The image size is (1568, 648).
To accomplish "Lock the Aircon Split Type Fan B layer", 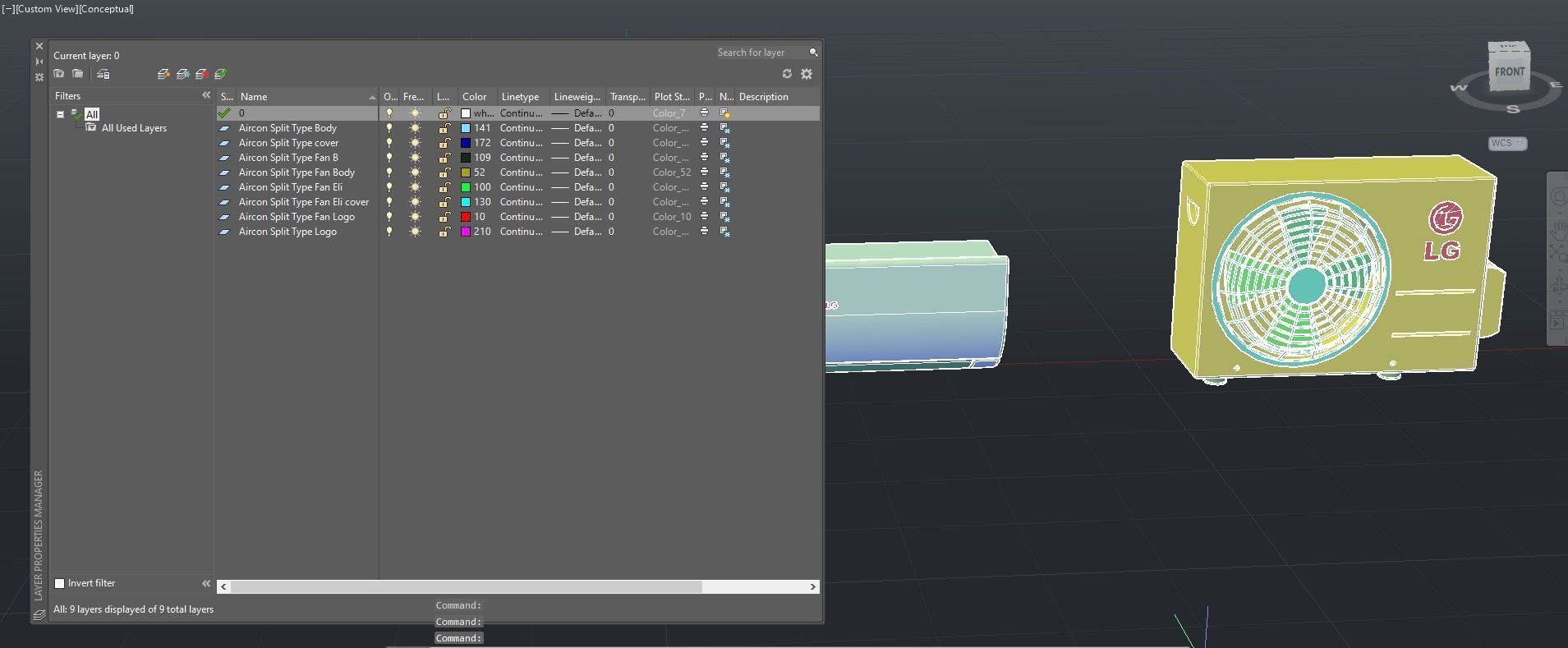I will pos(444,158).
